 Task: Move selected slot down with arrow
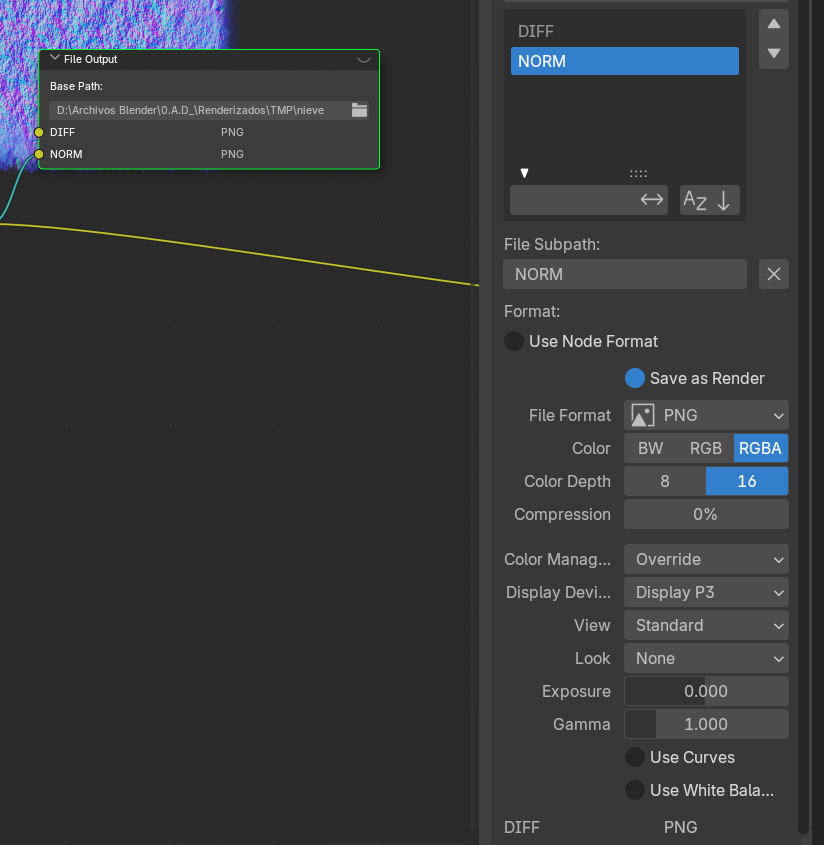pyautogui.click(x=774, y=53)
